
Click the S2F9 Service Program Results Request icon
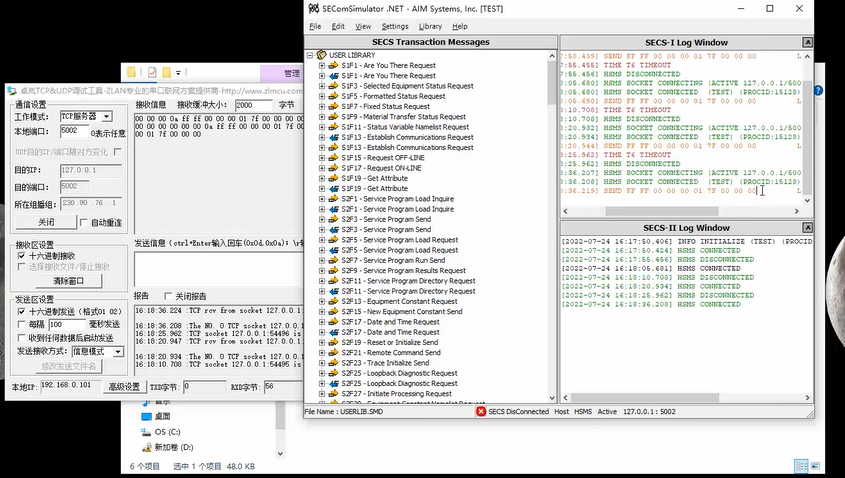334,271
